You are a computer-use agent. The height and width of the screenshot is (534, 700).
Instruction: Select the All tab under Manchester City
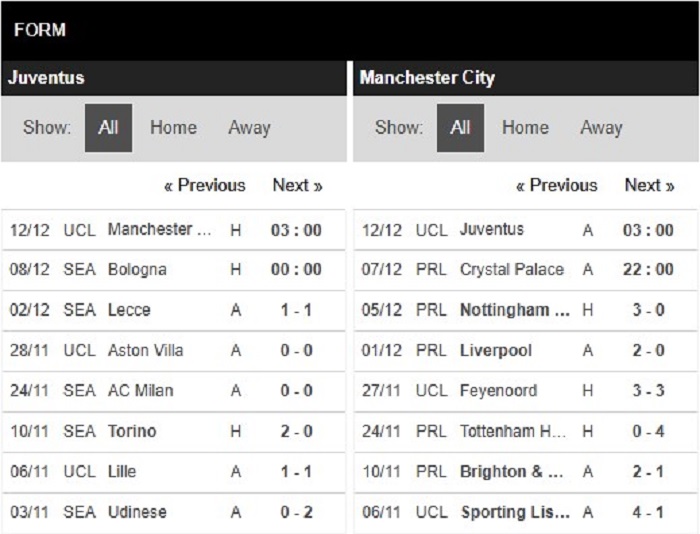pos(460,128)
